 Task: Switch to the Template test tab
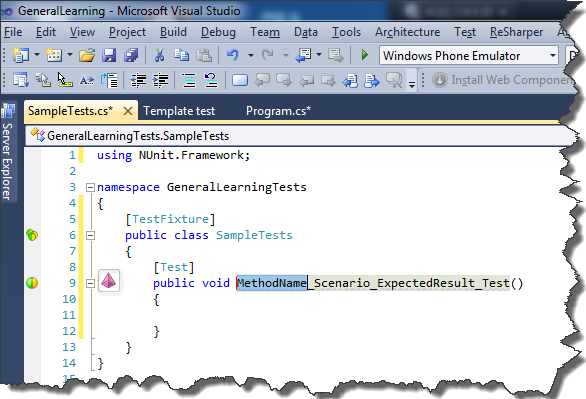coord(179,111)
